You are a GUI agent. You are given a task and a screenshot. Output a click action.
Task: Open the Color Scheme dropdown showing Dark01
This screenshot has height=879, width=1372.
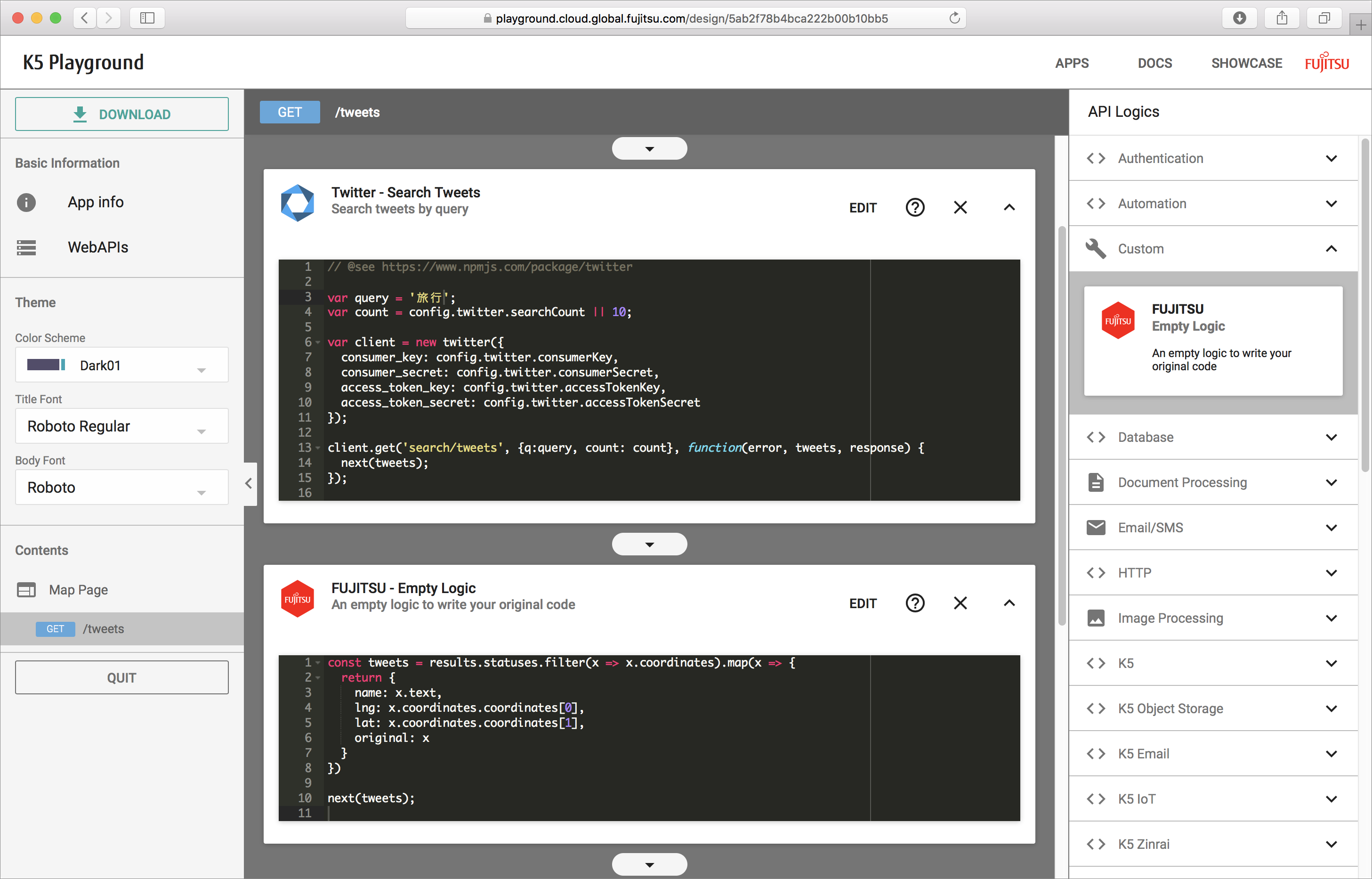121,365
